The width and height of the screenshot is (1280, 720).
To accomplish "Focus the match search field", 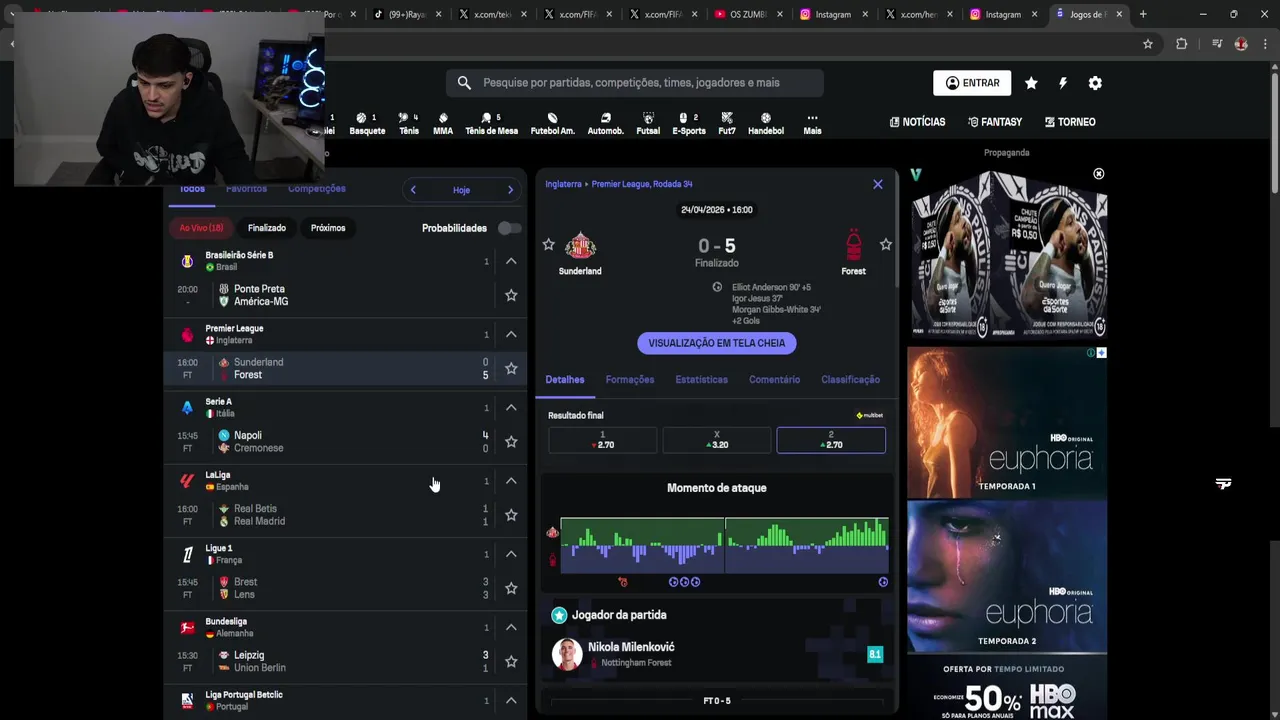I will click(x=635, y=83).
